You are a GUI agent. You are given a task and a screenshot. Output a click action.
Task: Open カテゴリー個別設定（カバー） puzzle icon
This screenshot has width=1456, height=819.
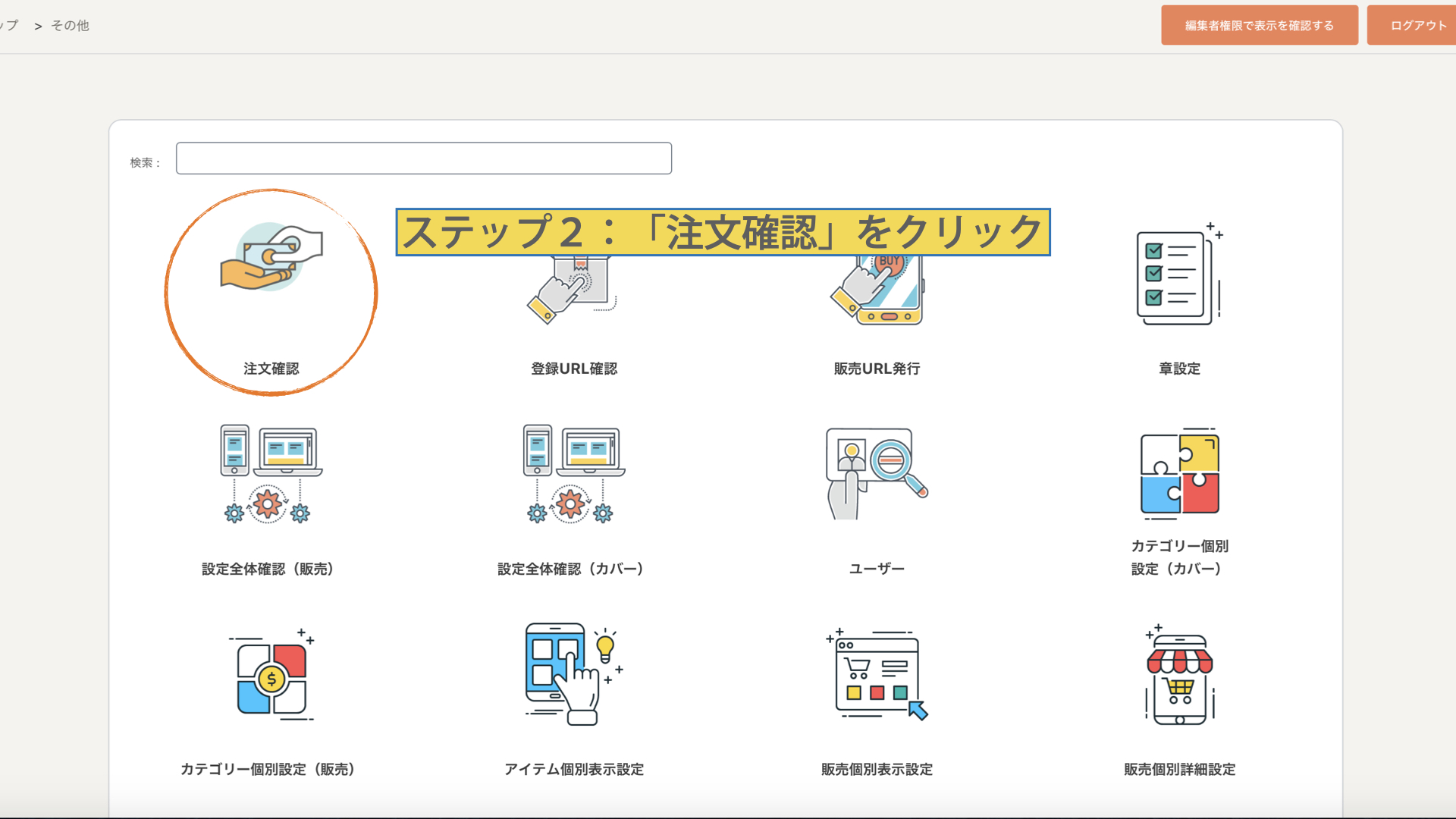[x=1179, y=474]
